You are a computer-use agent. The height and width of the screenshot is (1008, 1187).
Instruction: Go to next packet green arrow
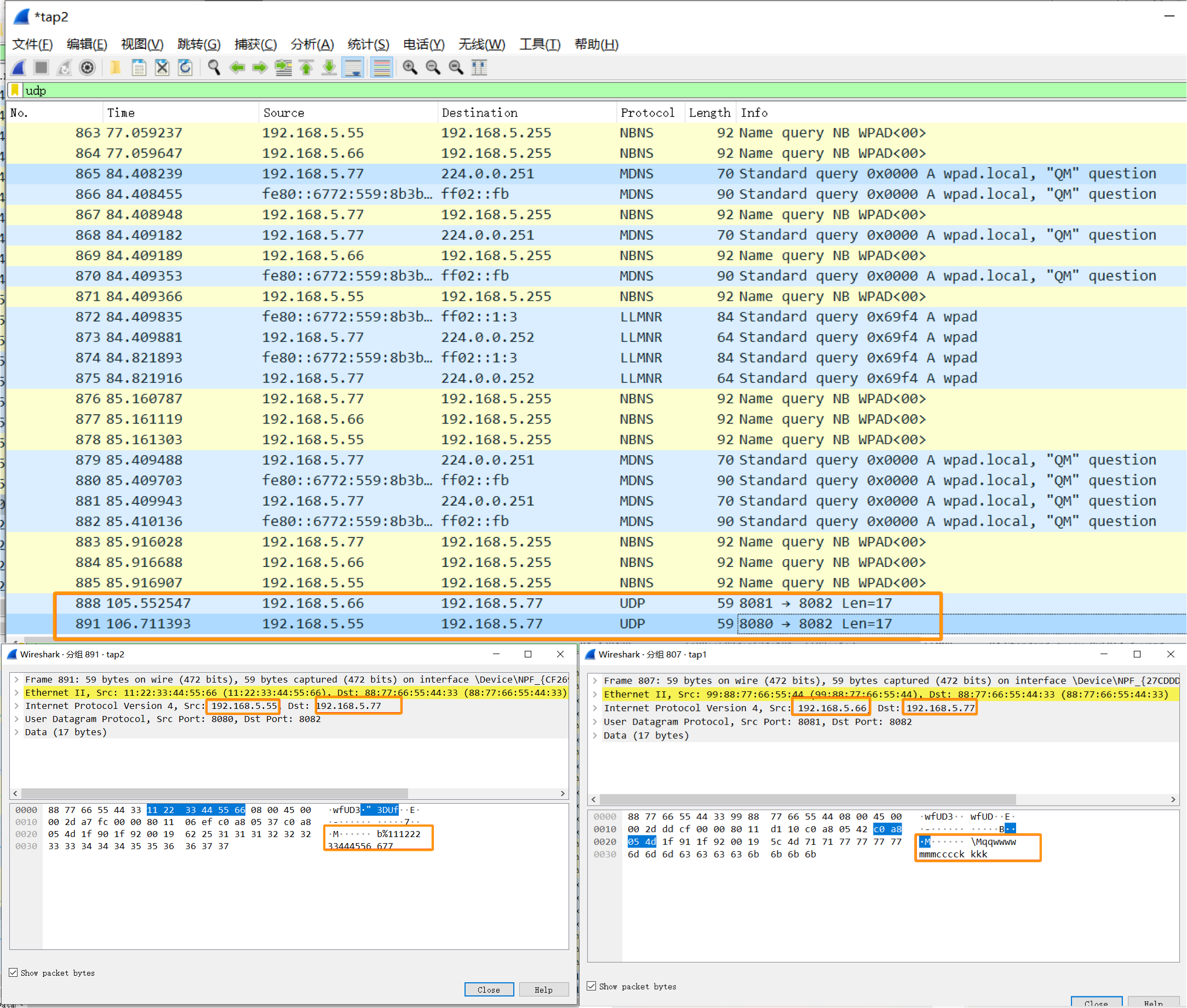coord(260,68)
